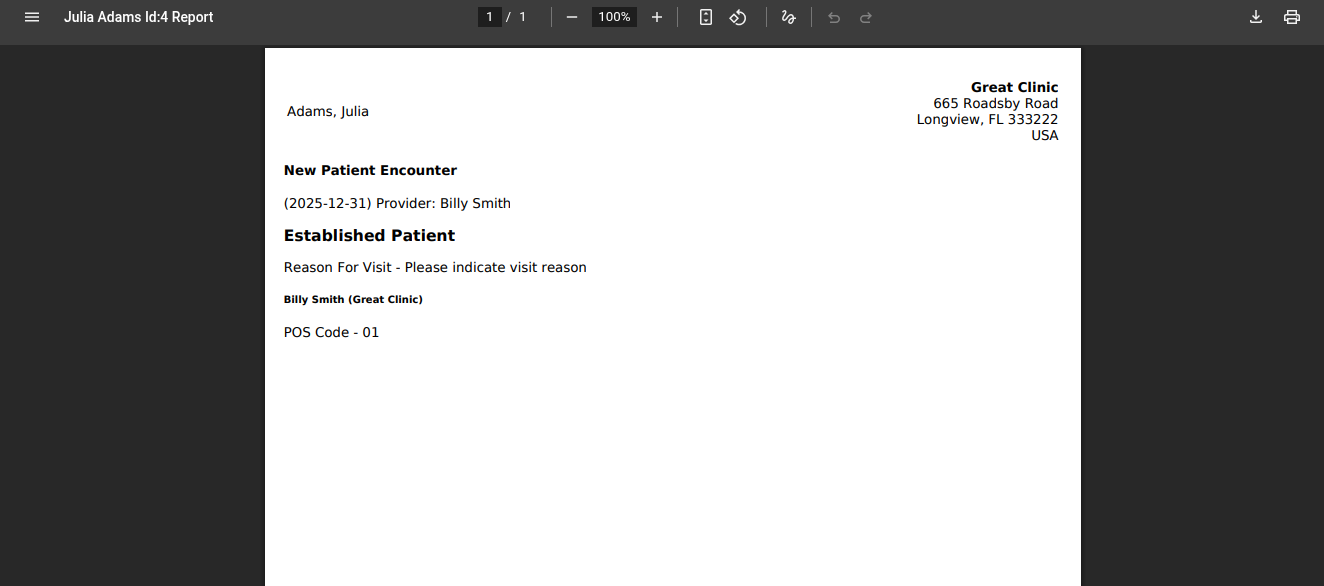
Task: Toggle the sidebar with the hamburger menu icon
Action: click(32, 17)
